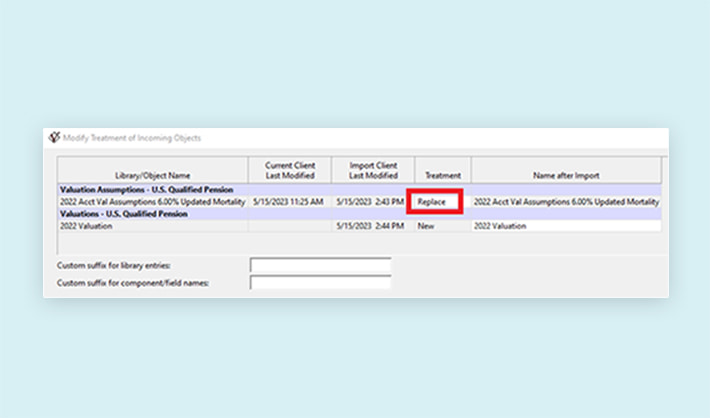710x418 pixels.
Task: Click the 5/15/2023 11:25 AM current client date
Action: 289,202
